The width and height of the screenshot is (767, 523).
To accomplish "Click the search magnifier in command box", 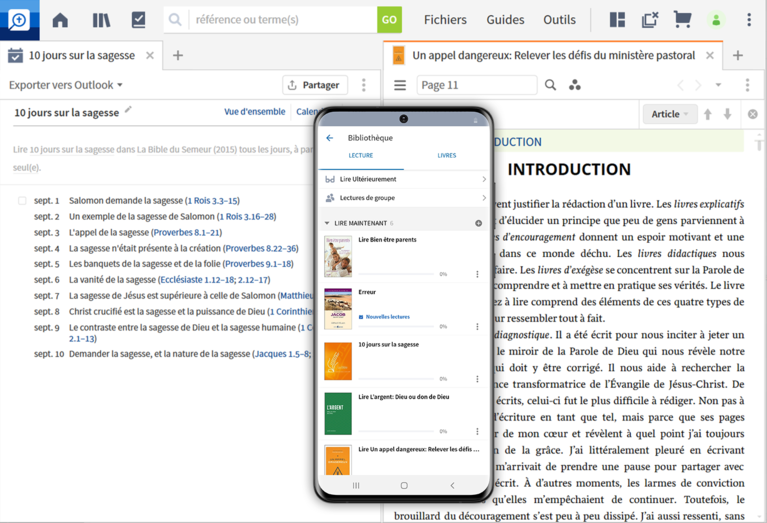I will point(175,20).
